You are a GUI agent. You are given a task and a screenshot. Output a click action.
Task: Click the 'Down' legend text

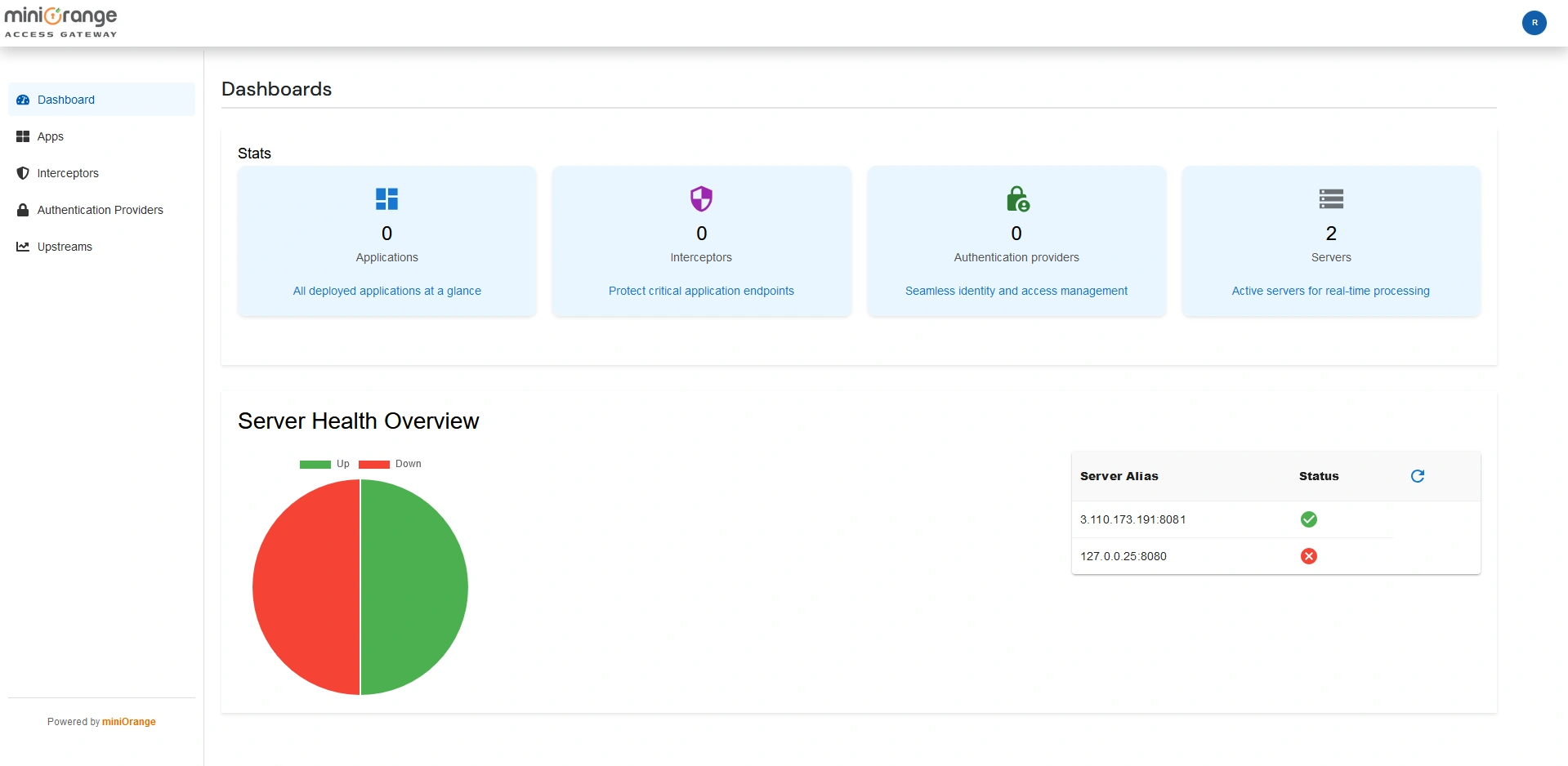coord(409,464)
